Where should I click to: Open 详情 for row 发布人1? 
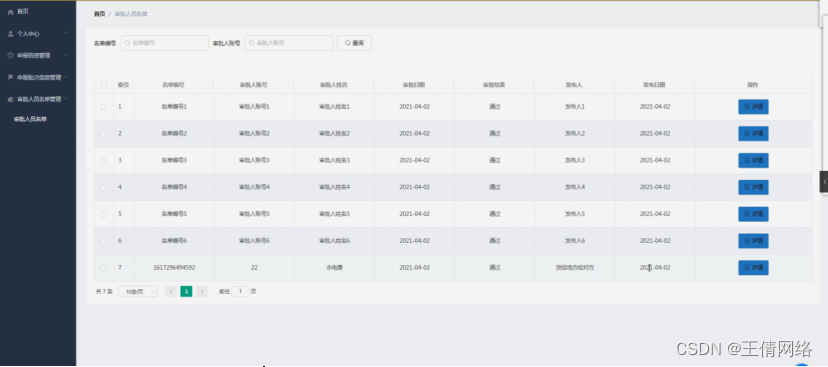753,107
